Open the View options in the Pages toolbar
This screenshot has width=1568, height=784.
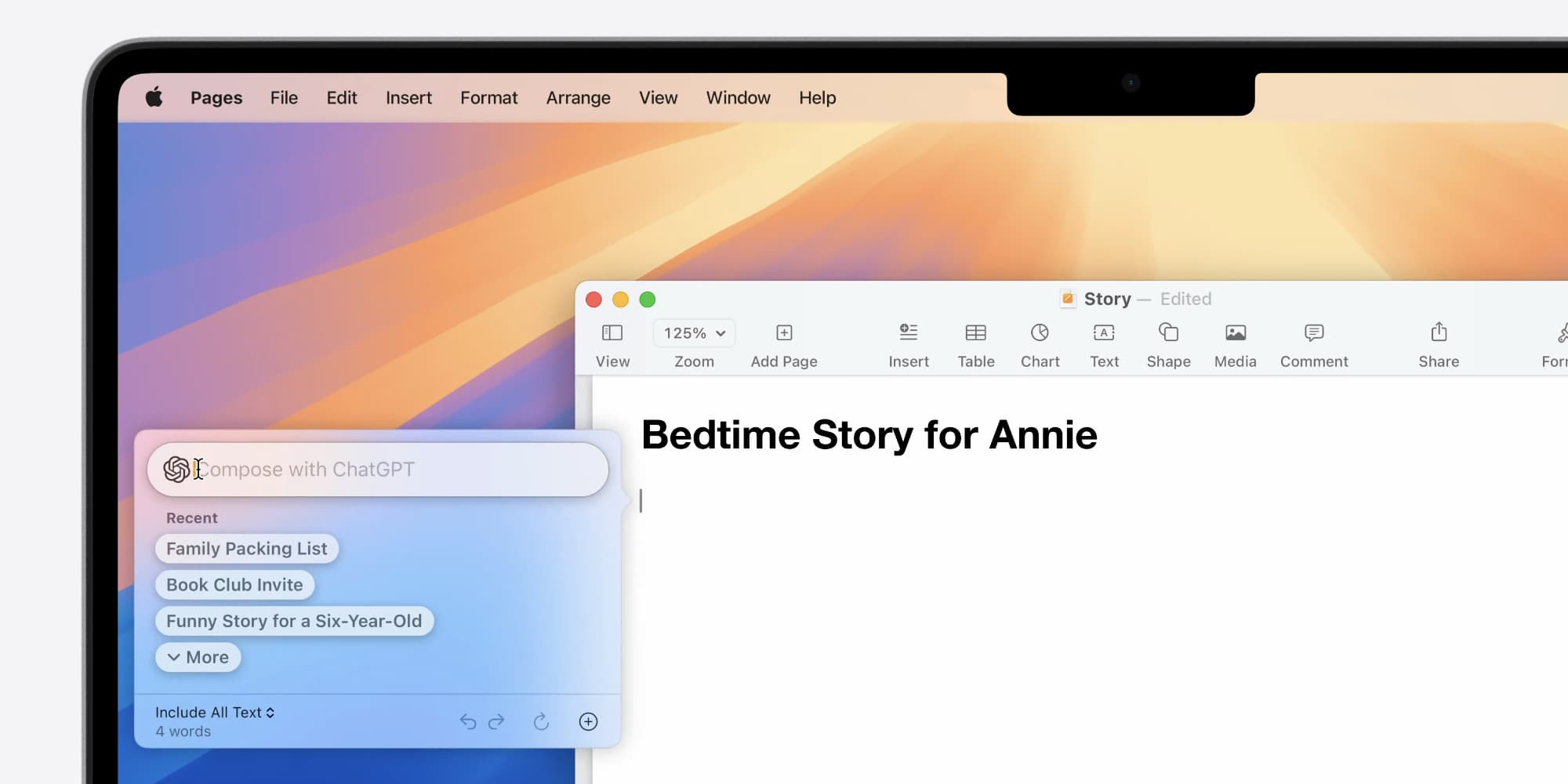(x=612, y=343)
